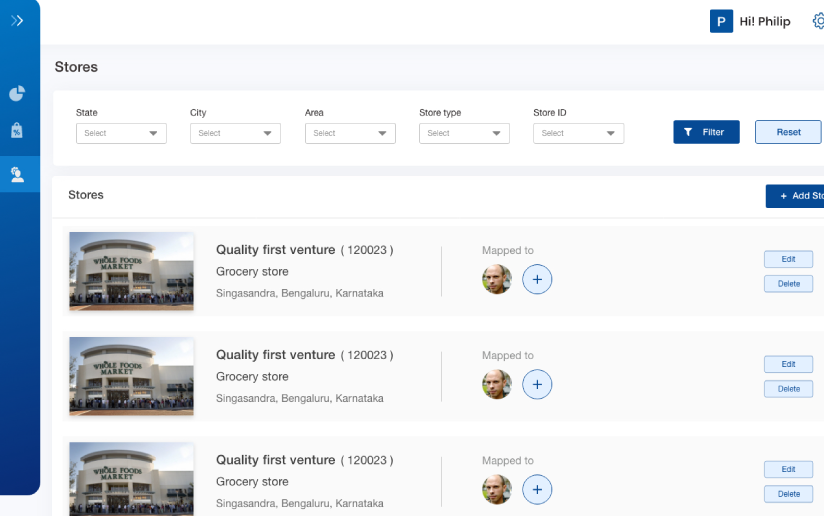Select the active stores person icon in sidebar
The image size is (824, 516).
(17, 174)
